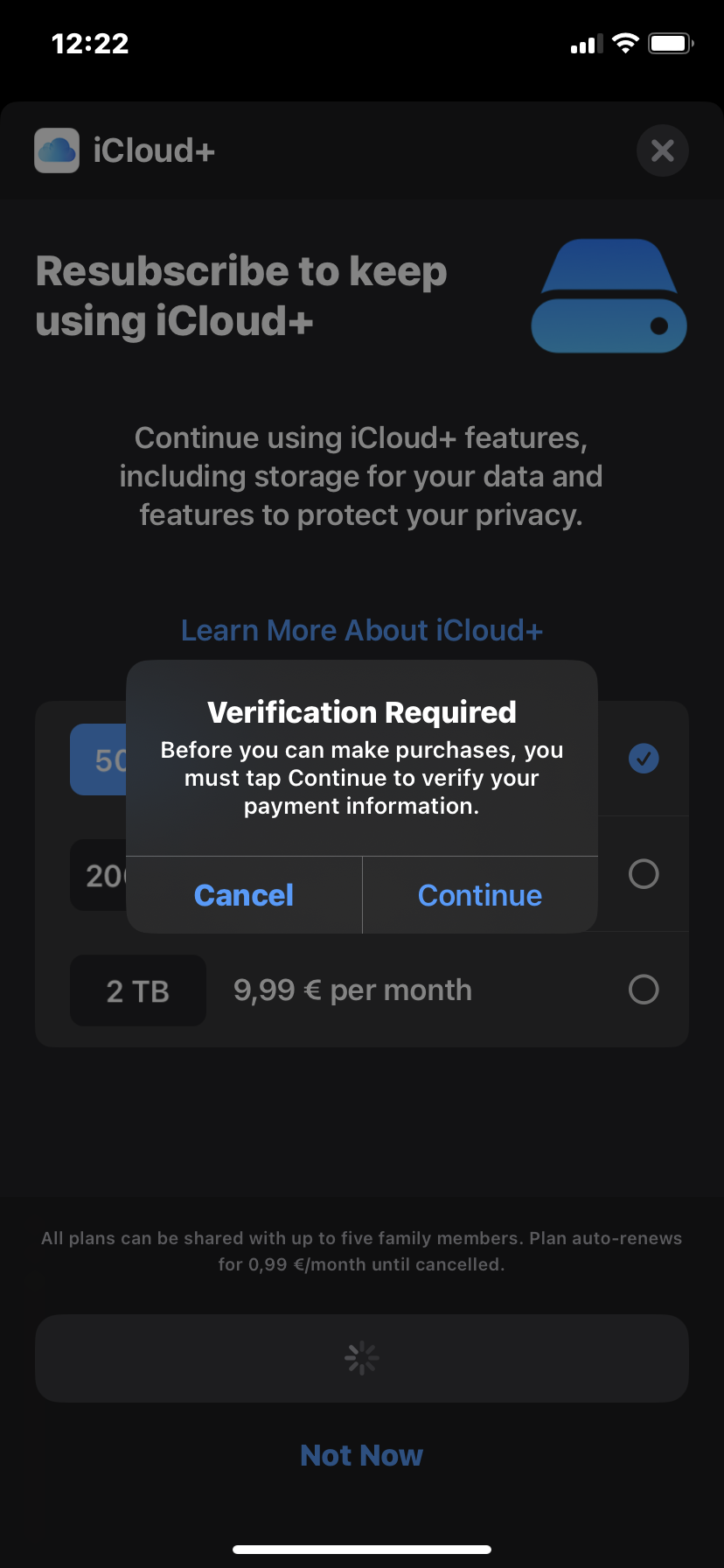This screenshot has width=724, height=1568.
Task: Tap the home indicator bar at bottom
Action: (x=362, y=1549)
